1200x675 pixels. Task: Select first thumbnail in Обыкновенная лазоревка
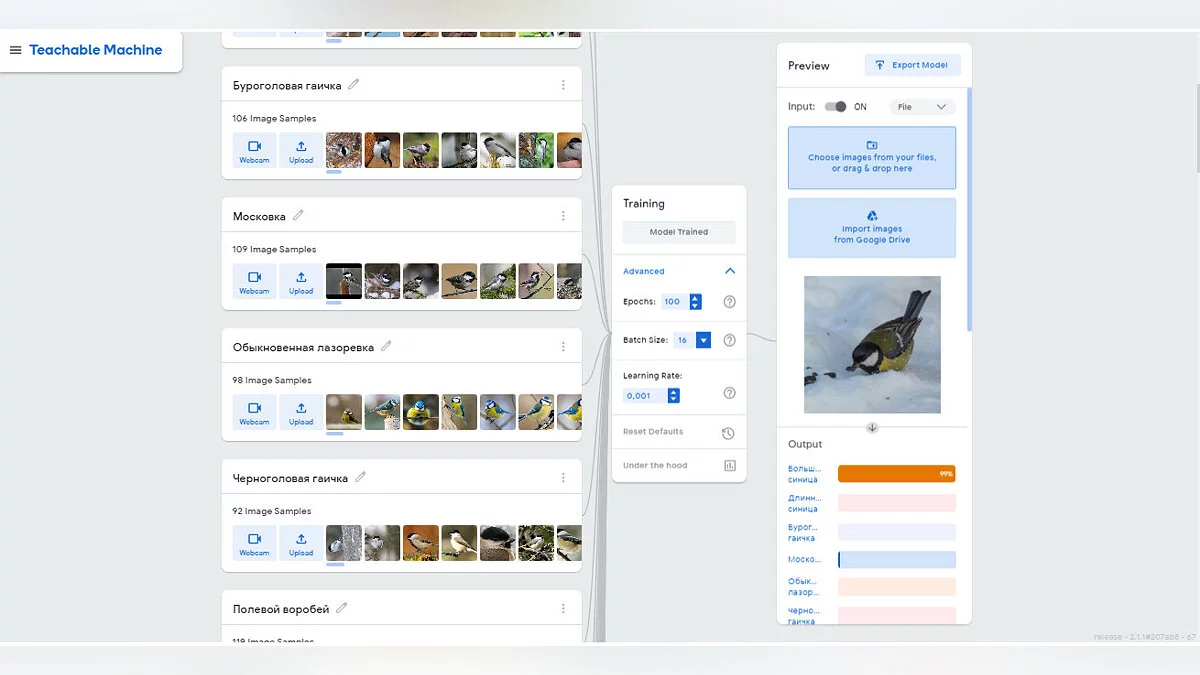pos(344,412)
